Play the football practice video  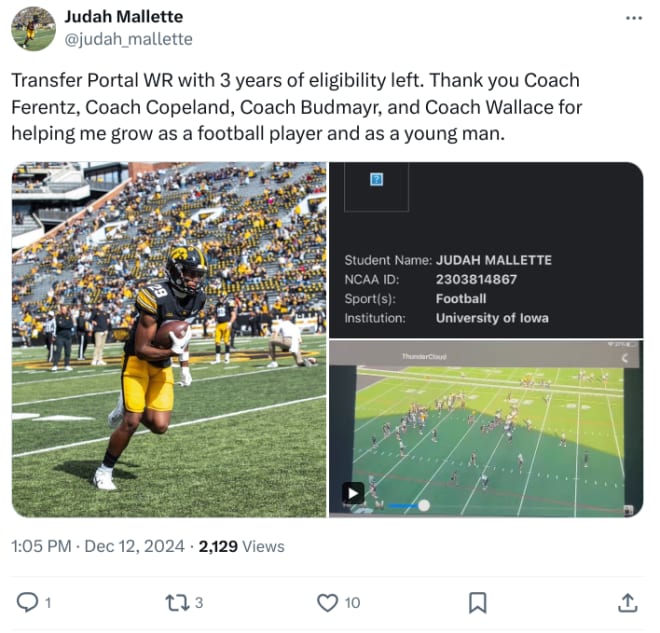click(x=353, y=492)
